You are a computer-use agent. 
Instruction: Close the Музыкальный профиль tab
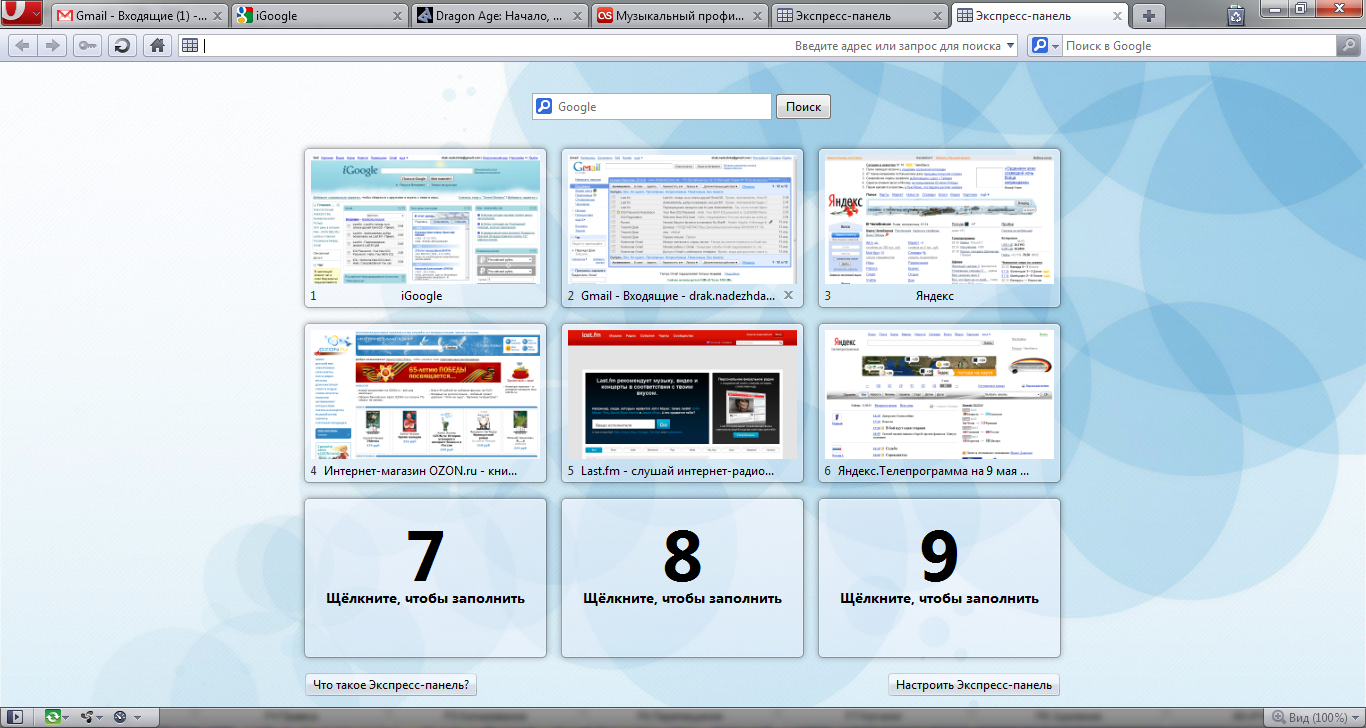[x=757, y=16]
